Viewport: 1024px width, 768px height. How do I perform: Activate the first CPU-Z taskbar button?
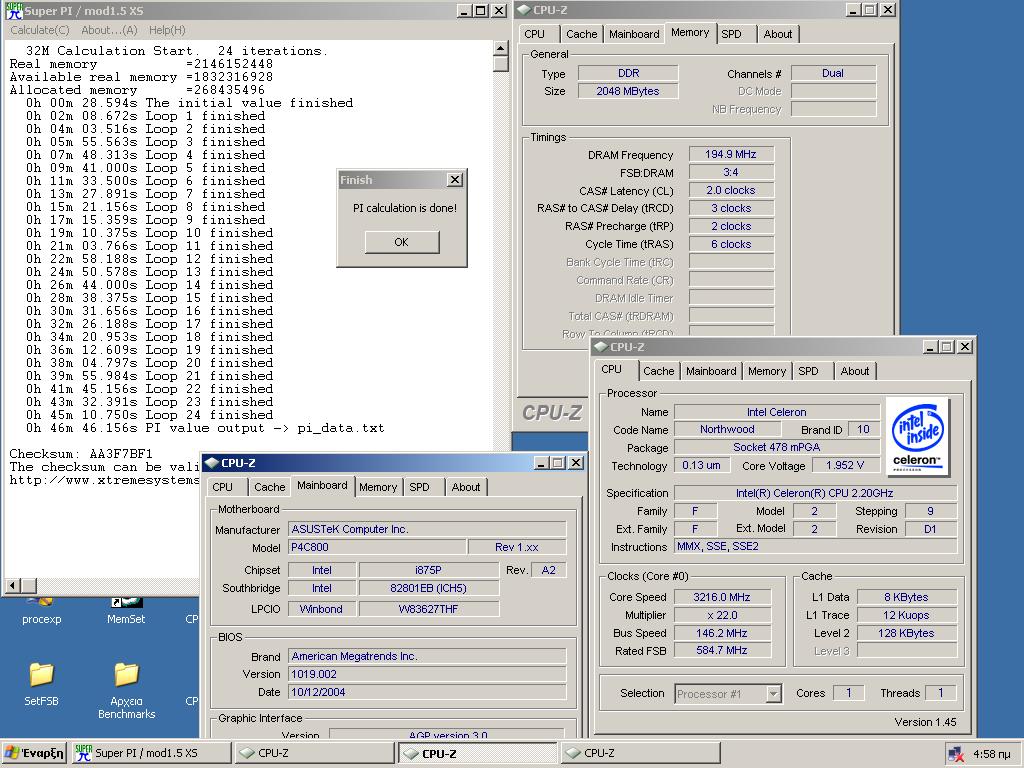click(314, 753)
